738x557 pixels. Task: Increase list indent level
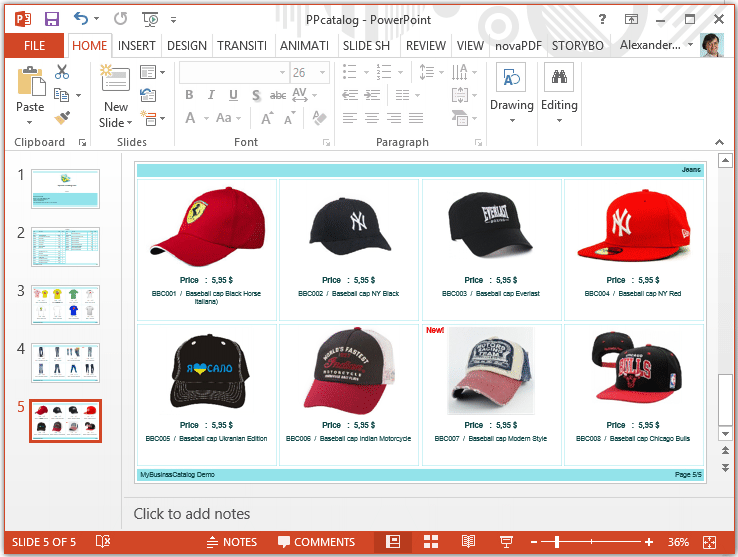pyautogui.click(x=372, y=95)
